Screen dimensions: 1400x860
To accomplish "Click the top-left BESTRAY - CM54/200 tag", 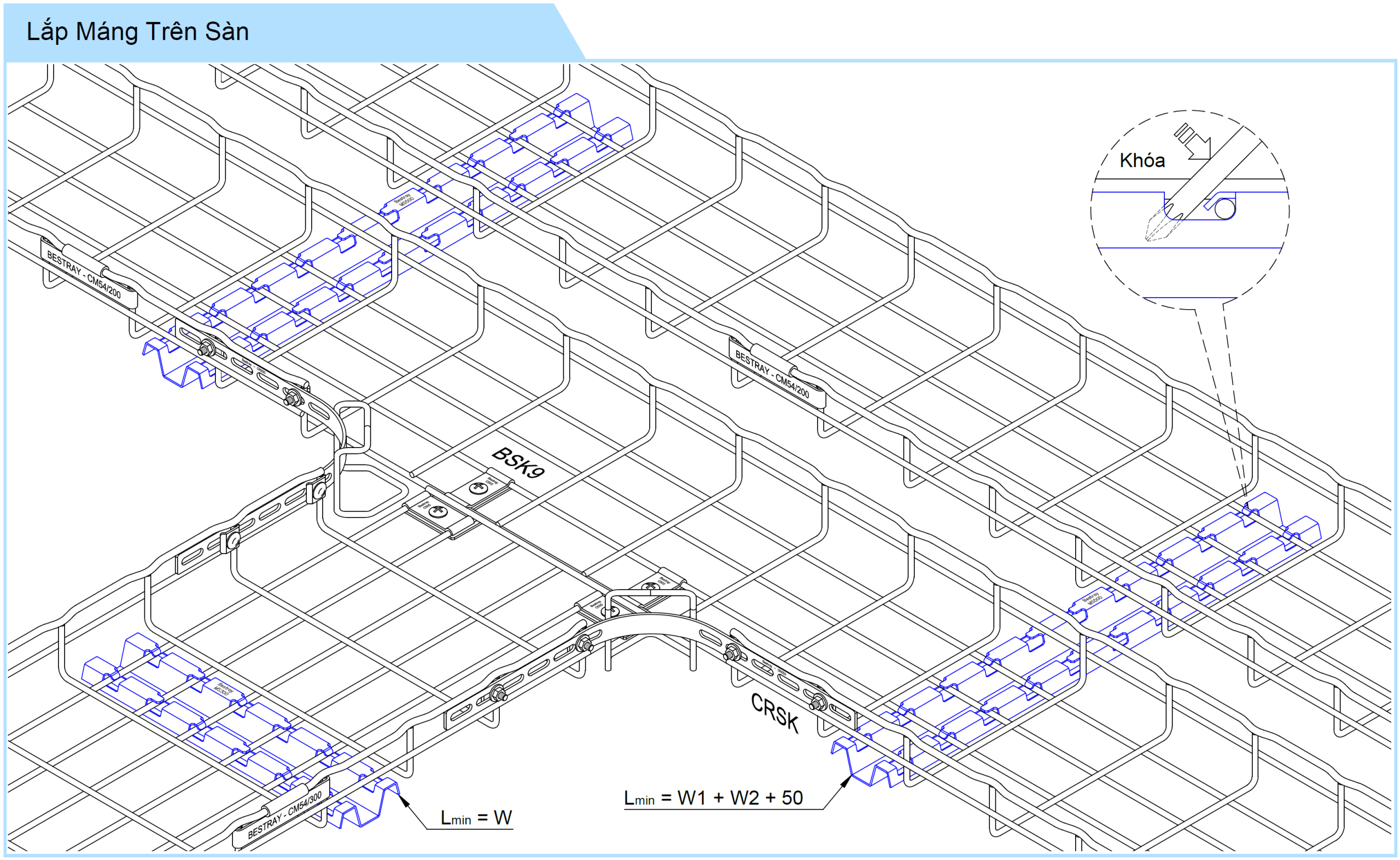I will coord(84,275).
